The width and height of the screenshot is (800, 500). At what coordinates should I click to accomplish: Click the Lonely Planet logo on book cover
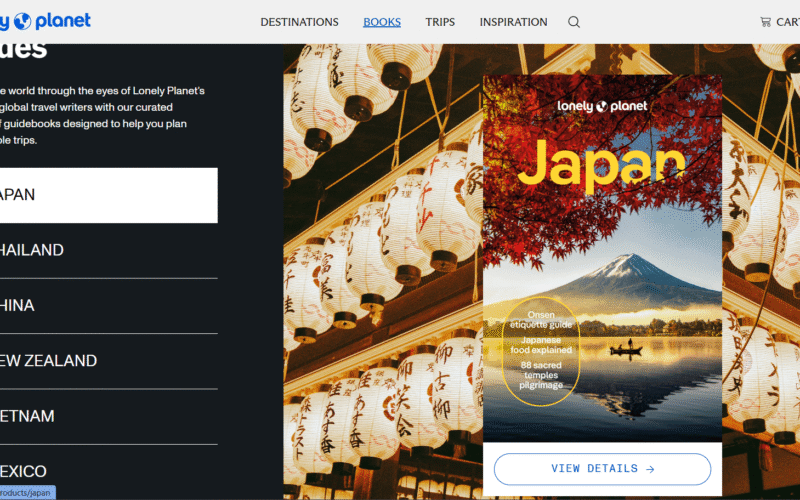602,106
